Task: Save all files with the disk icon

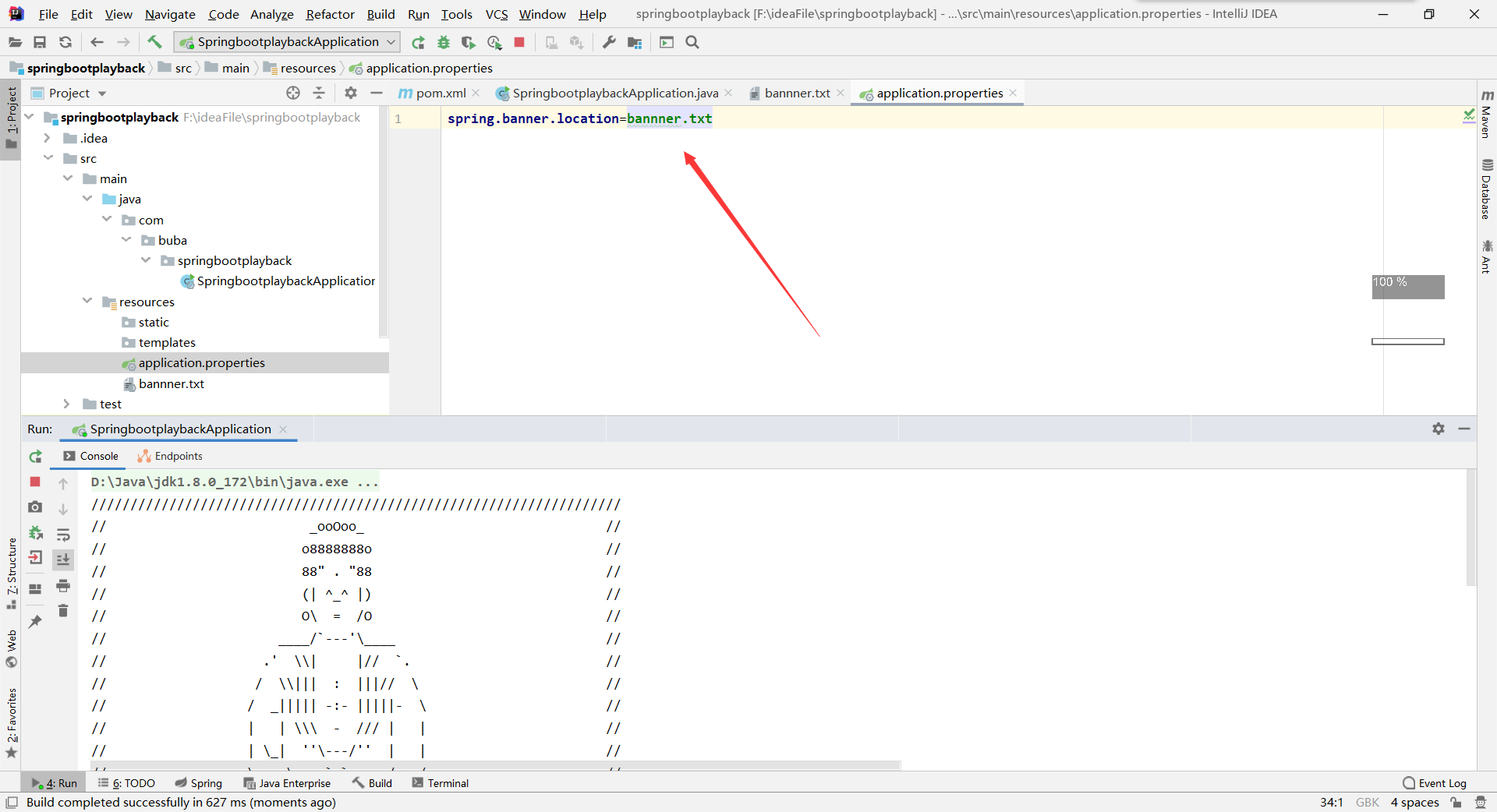Action: click(x=40, y=42)
